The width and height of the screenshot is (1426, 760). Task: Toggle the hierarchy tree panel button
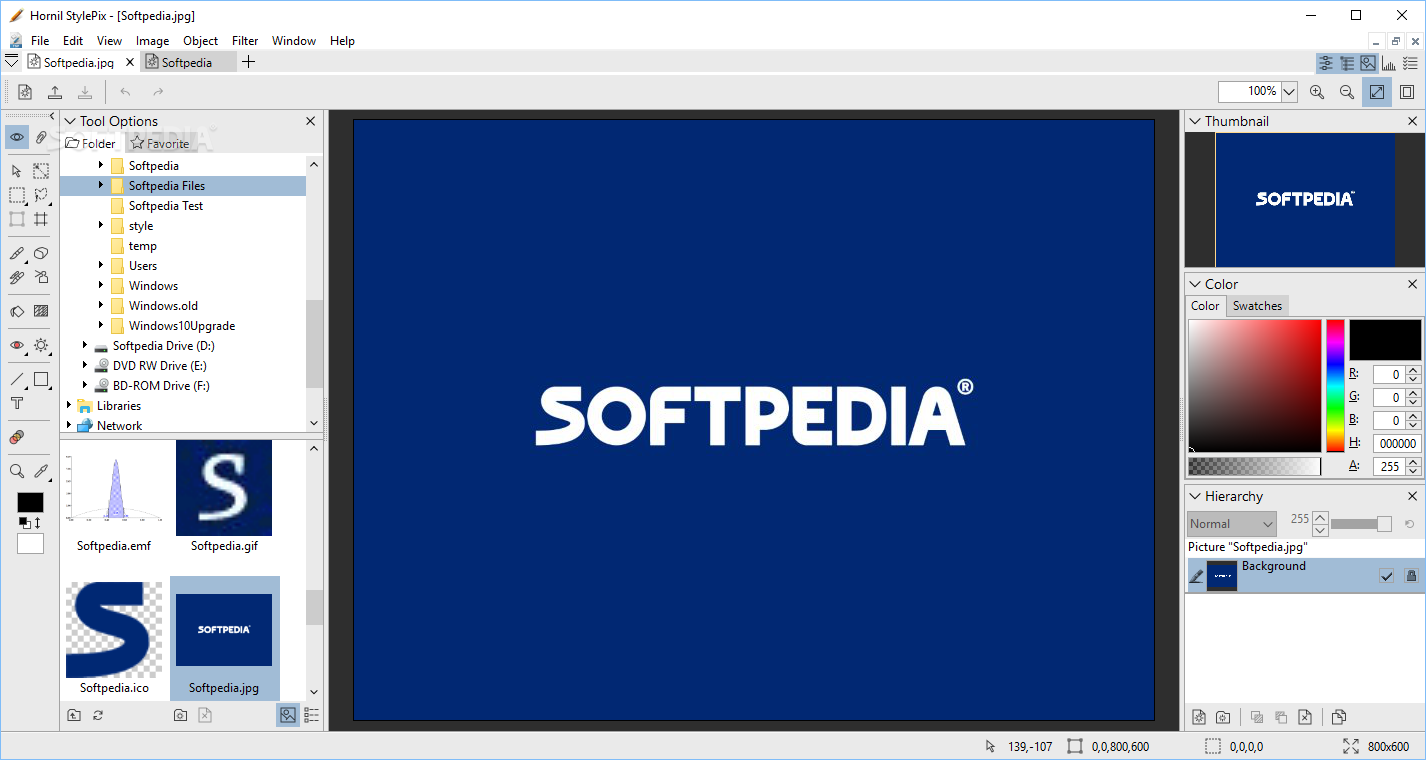[1347, 63]
